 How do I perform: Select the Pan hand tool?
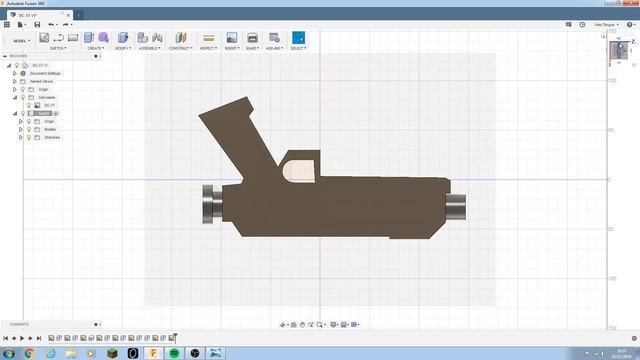(x=302, y=324)
